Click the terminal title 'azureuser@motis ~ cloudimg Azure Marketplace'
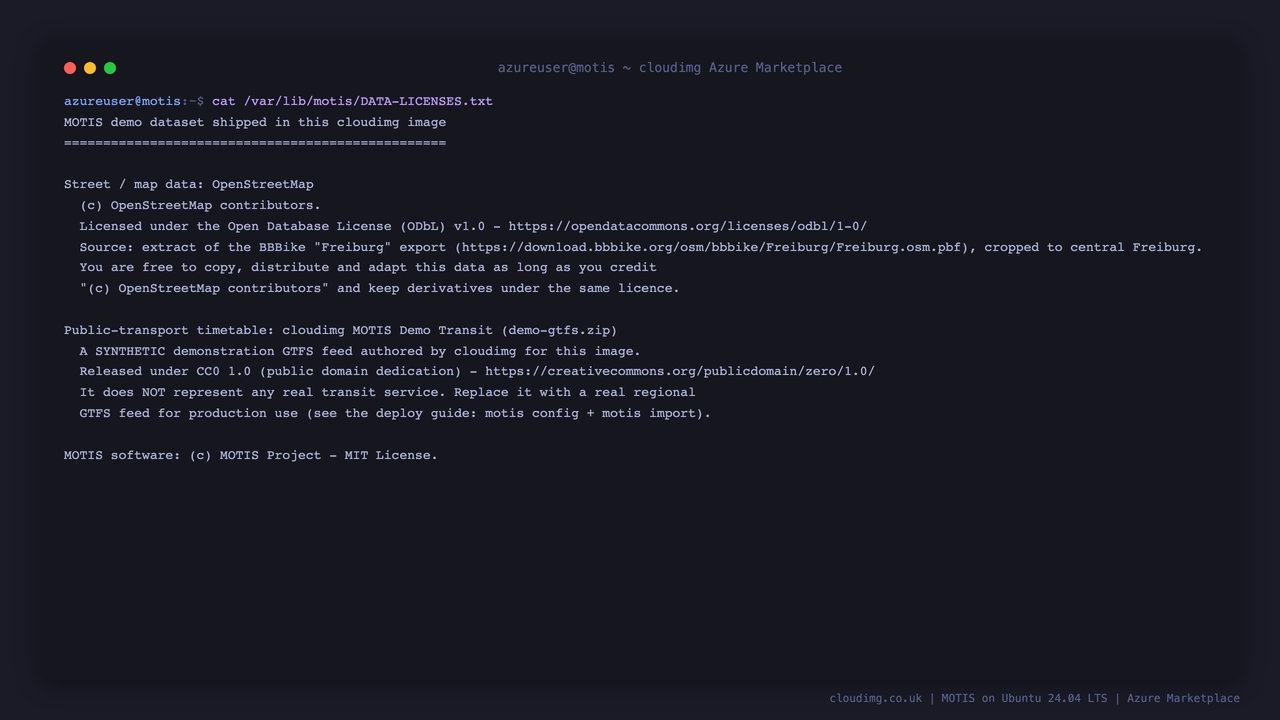Screen dimensions: 1280x720 coord(670,68)
